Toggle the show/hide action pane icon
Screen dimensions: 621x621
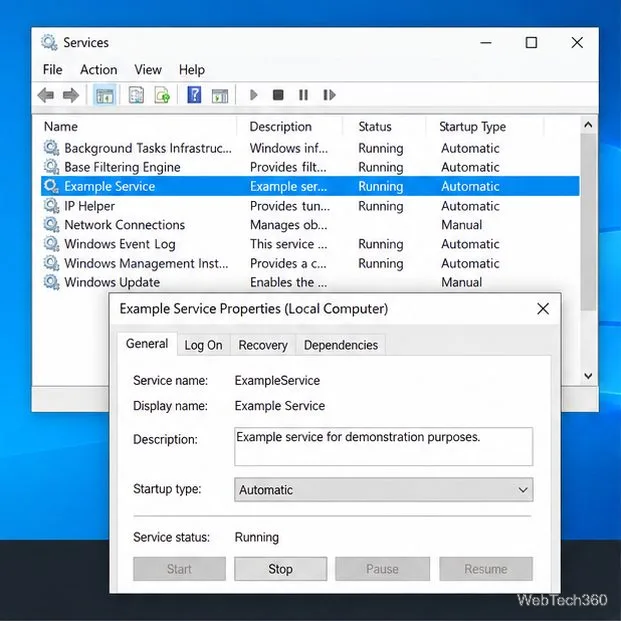click(220, 95)
